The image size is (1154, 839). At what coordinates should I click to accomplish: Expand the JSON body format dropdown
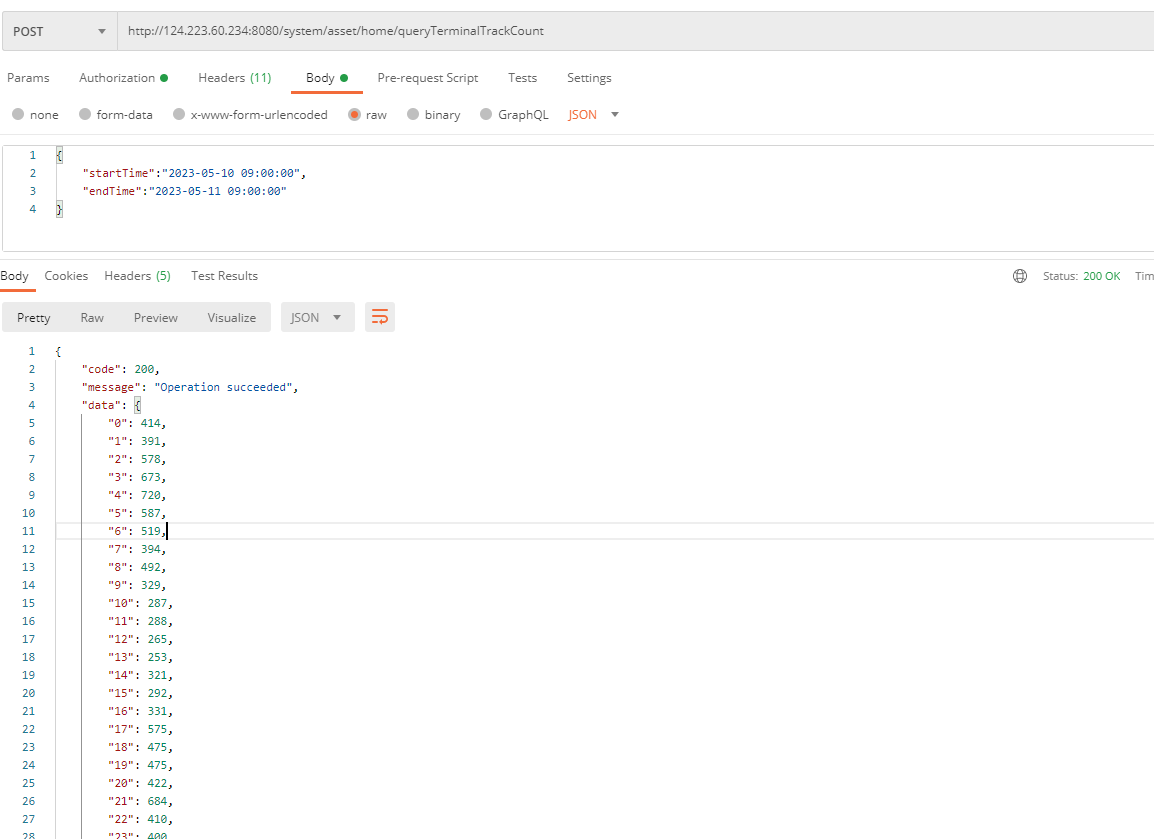(594, 115)
